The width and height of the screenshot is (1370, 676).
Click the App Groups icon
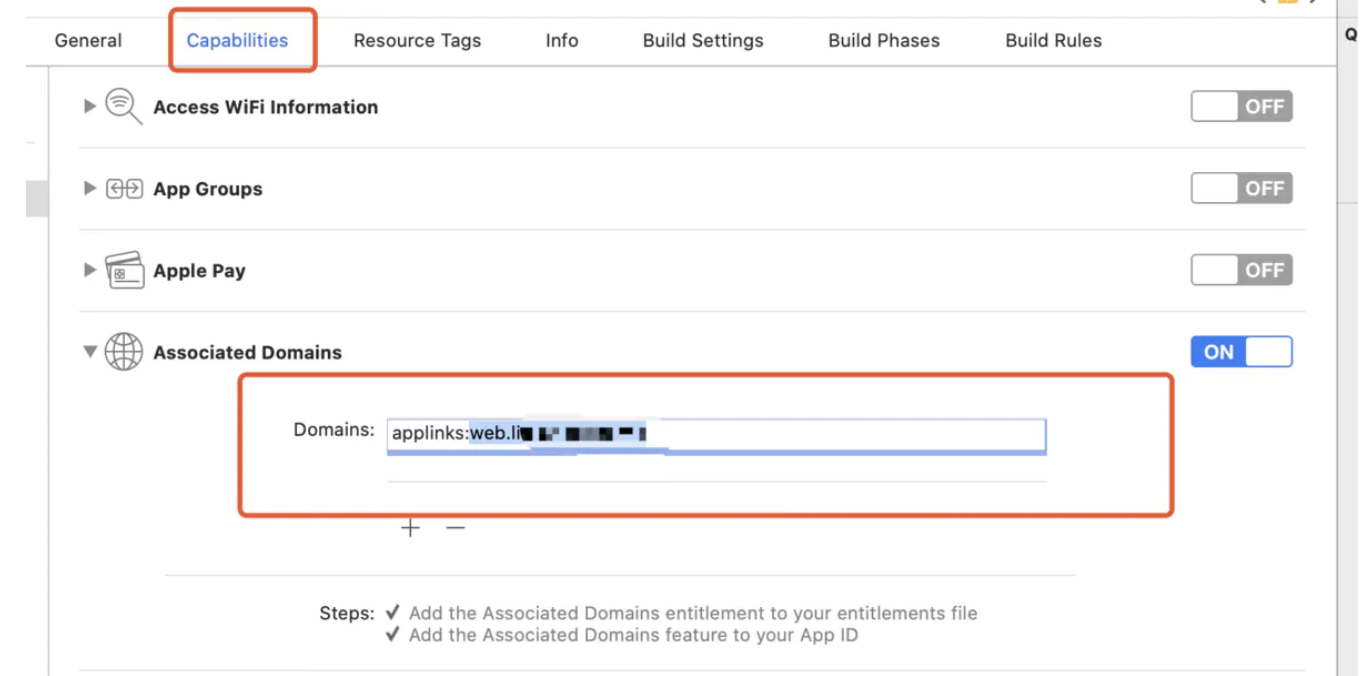click(124, 189)
